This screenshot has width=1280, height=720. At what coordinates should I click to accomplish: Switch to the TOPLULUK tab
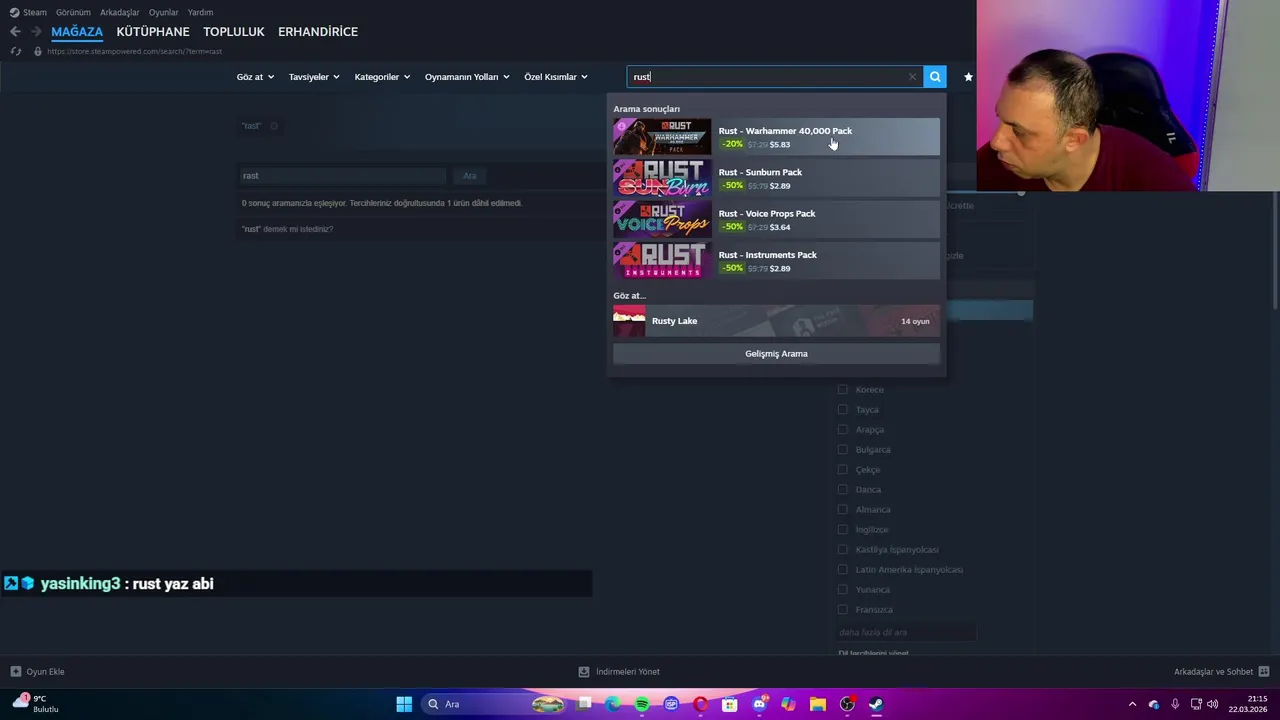[x=234, y=32]
